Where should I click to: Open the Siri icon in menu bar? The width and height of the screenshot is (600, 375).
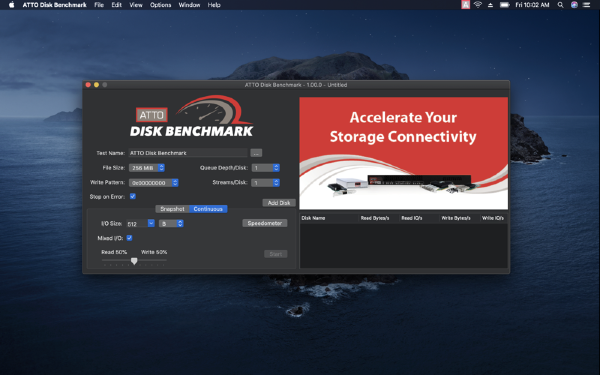pos(574,5)
